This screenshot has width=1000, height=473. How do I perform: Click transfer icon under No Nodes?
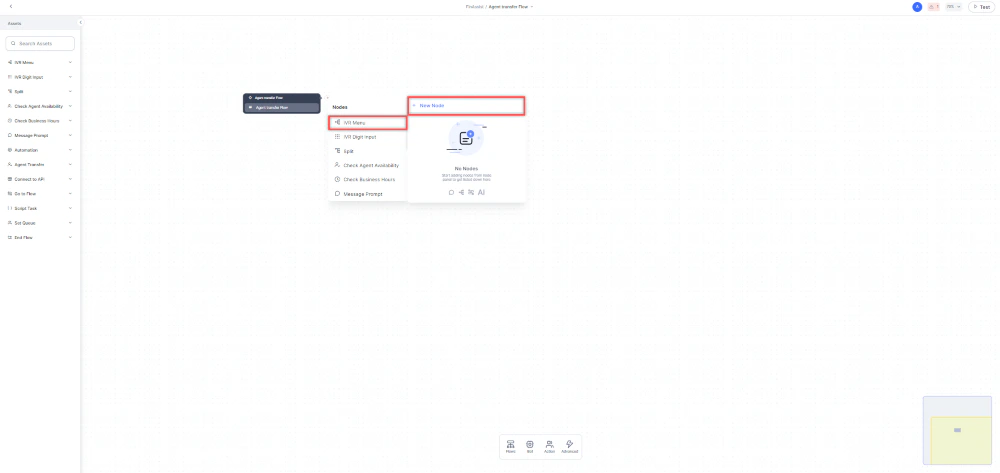(471, 192)
